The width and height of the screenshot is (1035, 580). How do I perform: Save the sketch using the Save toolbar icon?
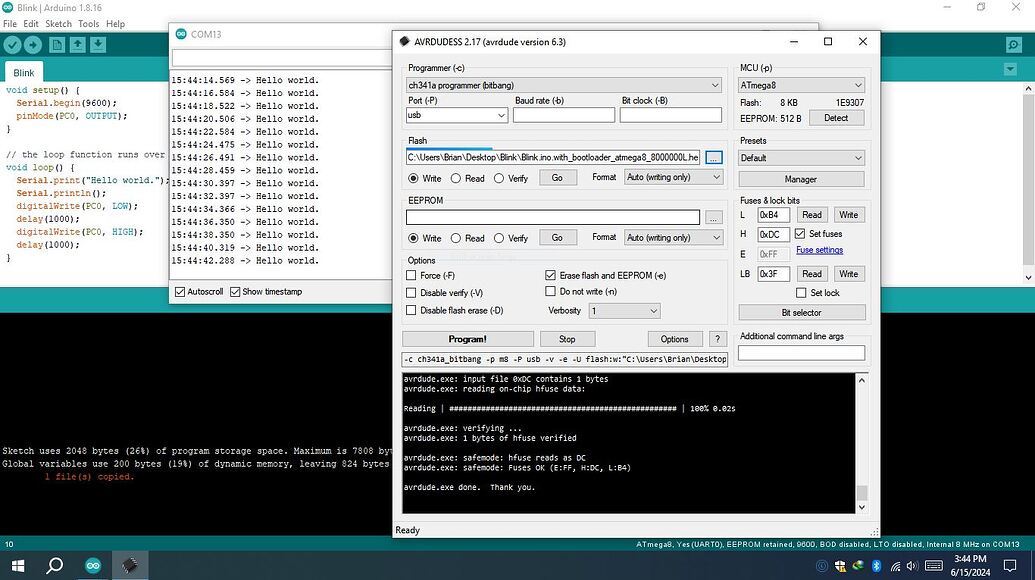pyautogui.click(x=97, y=44)
